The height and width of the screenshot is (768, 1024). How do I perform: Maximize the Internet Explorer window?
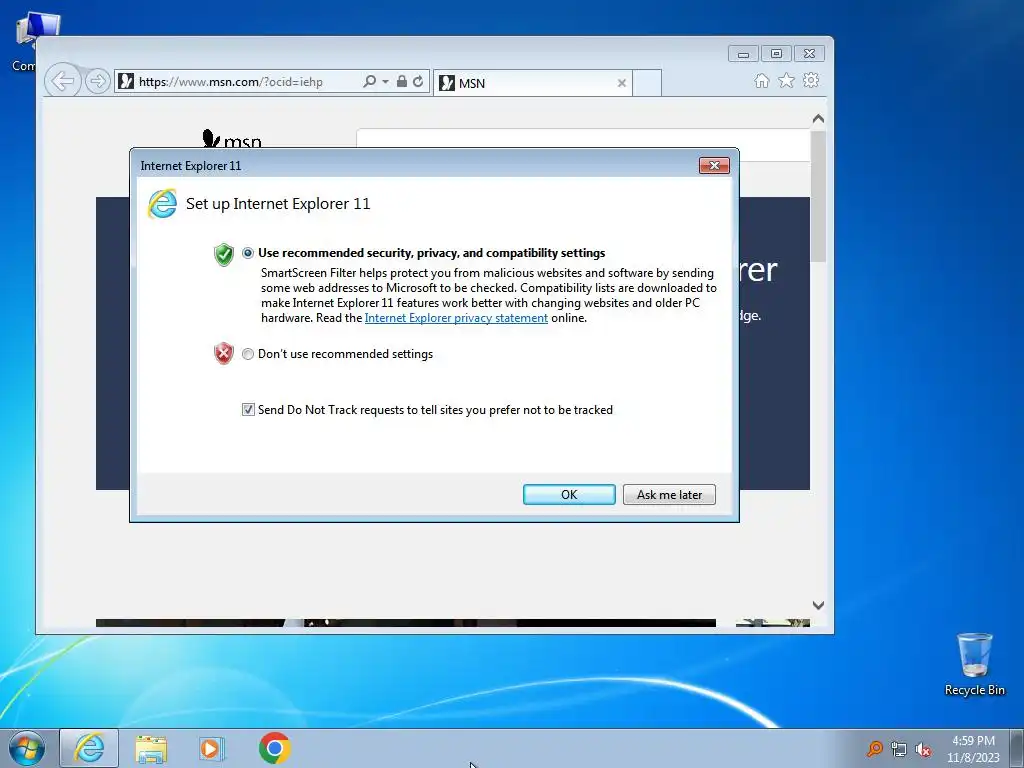coord(776,54)
